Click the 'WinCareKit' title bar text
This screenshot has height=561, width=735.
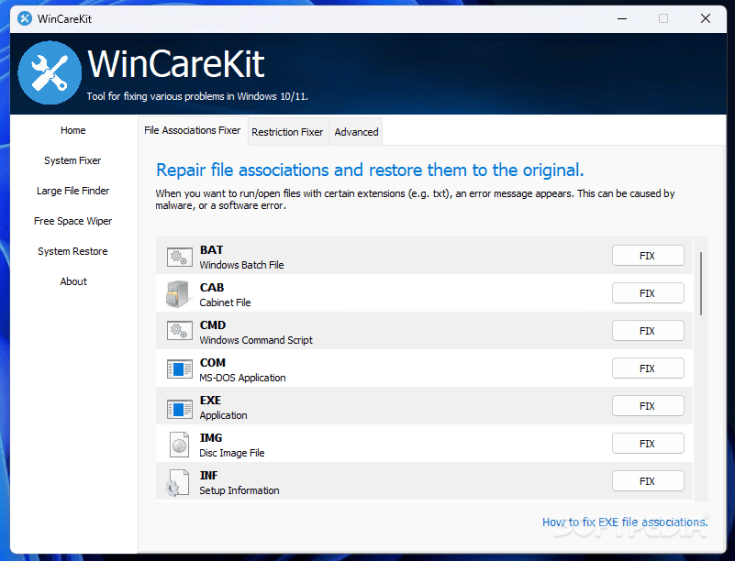(x=65, y=19)
